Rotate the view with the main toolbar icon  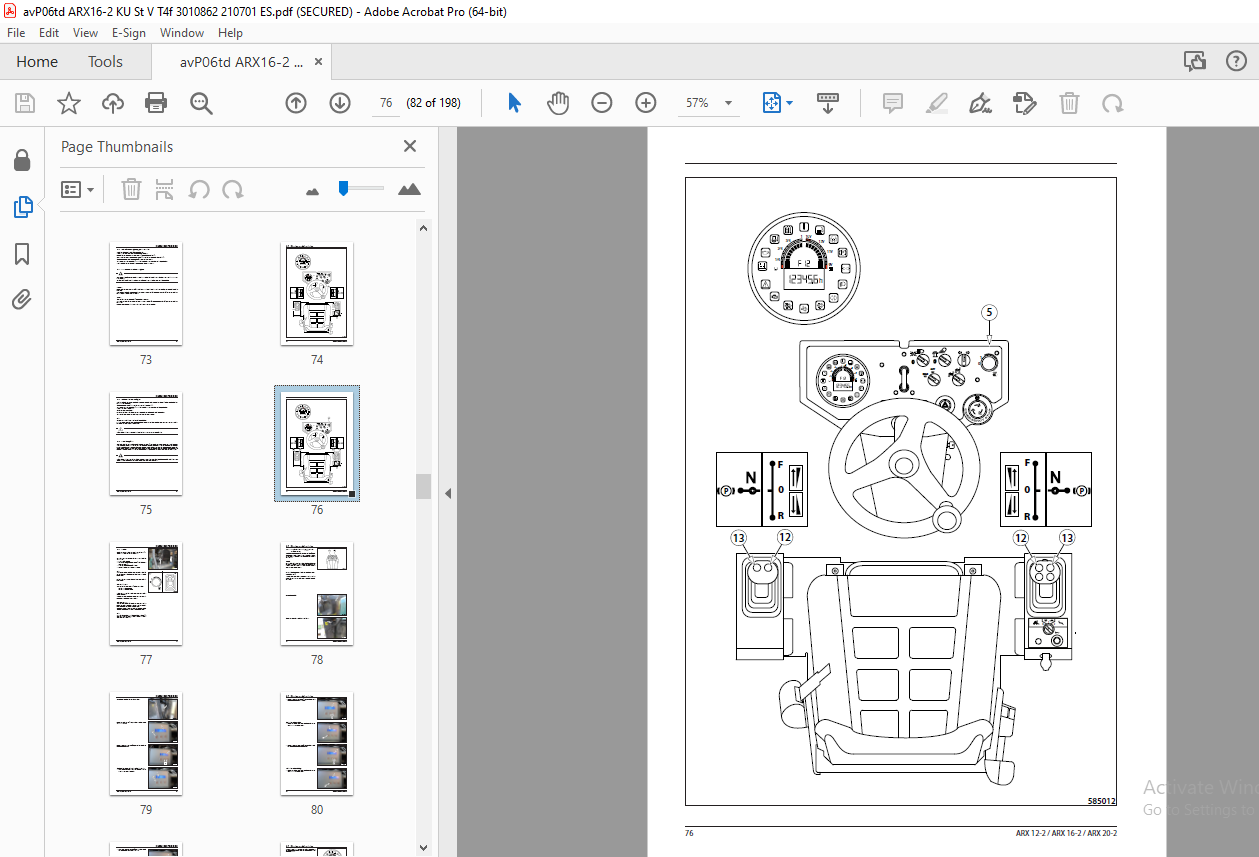tap(1112, 103)
